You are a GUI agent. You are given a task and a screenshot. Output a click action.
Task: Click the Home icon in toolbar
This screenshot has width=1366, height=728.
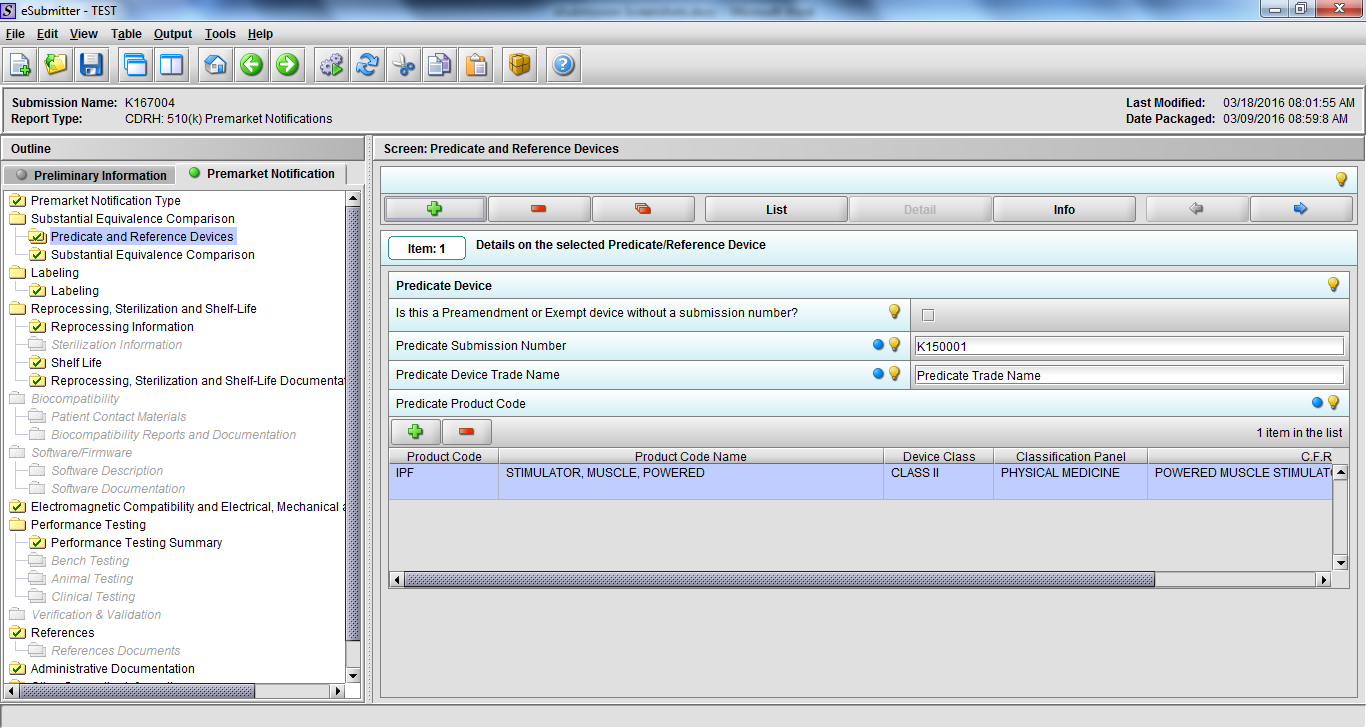(215, 65)
